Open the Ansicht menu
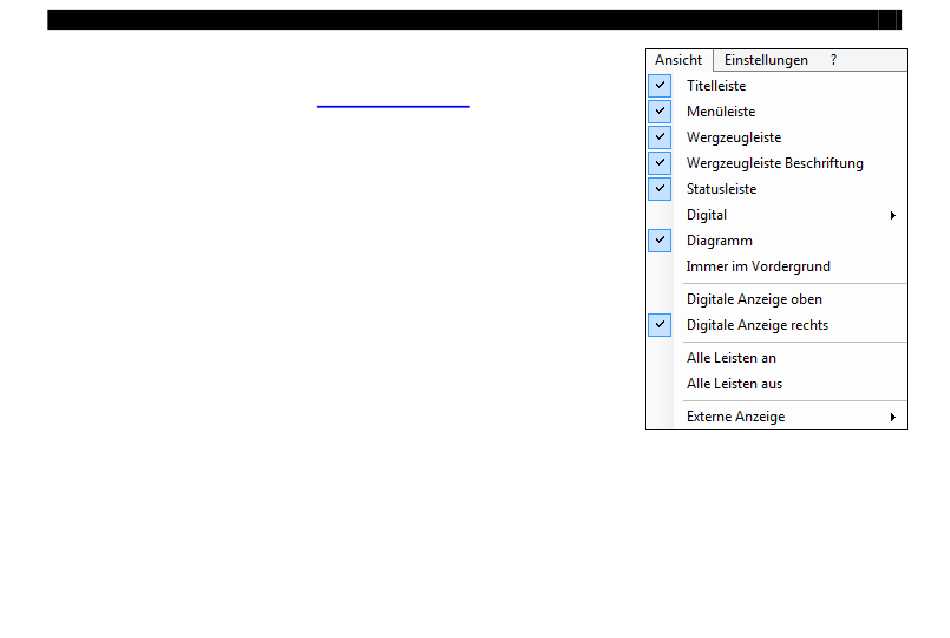 coord(679,61)
